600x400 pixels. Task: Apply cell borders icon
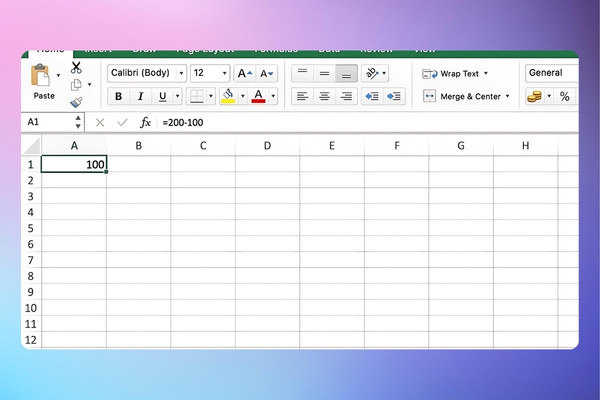pos(197,96)
